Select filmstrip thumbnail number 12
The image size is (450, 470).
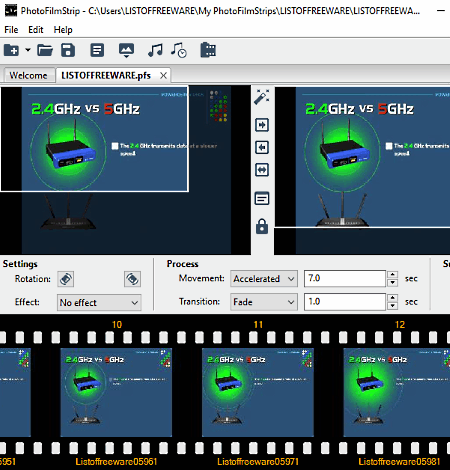pyautogui.click(x=397, y=392)
